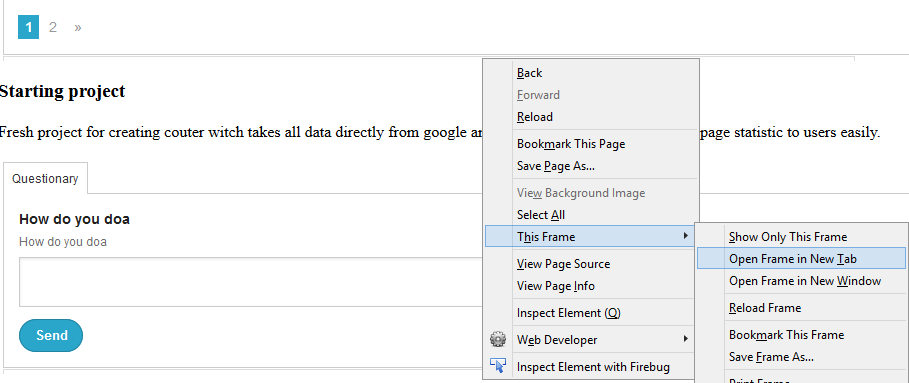Screen dimensions: 909x383
Task: Go to pagination page 2
Action: [x=53, y=27]
